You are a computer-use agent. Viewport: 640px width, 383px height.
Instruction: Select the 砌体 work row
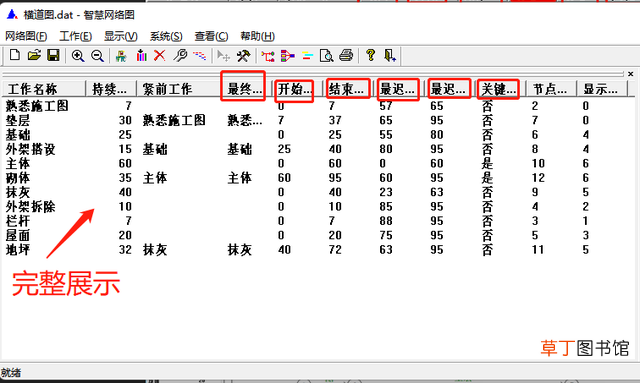[x=18, y=178]
